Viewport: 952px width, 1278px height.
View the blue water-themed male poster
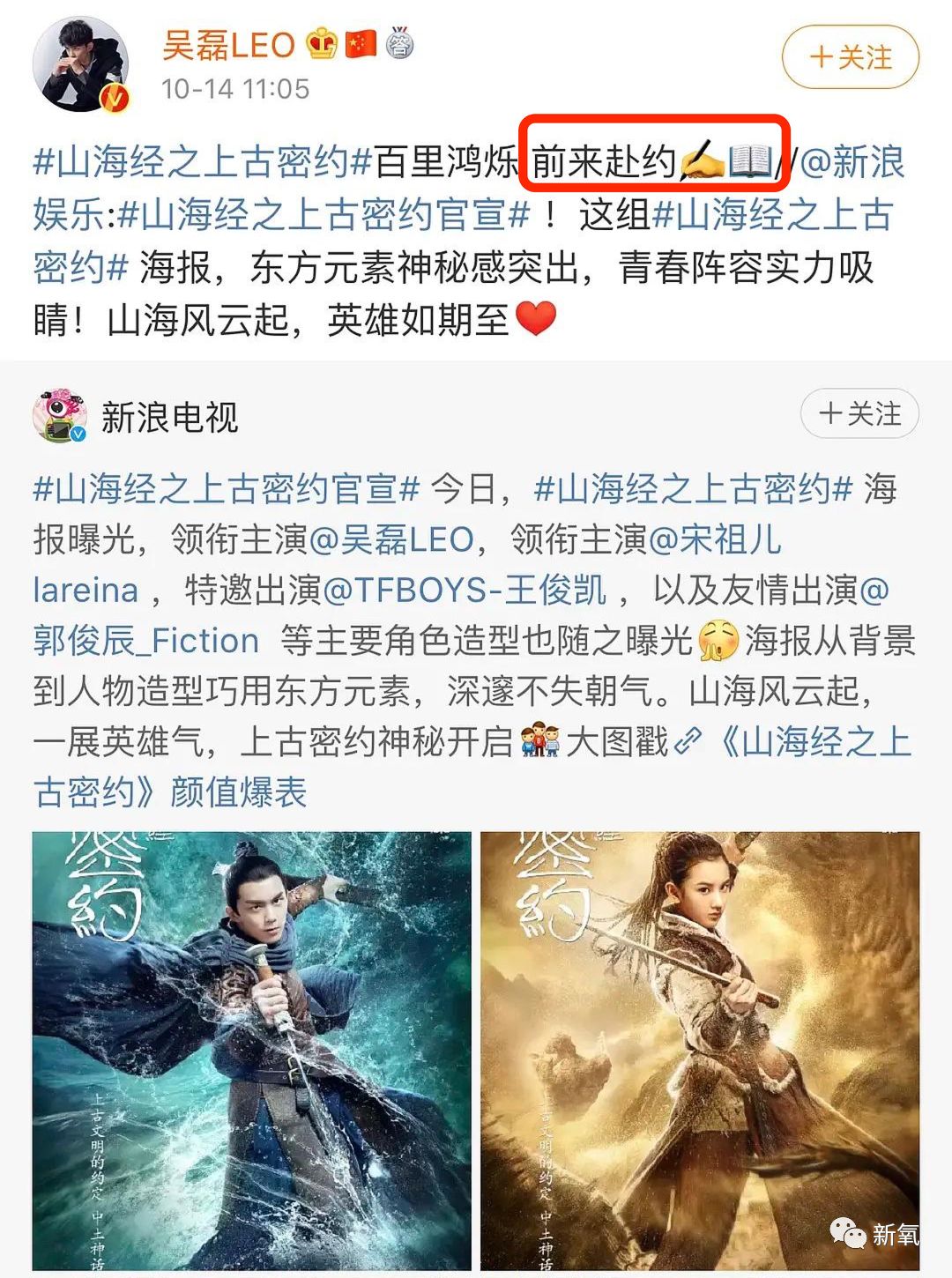tap(252, 1051)
